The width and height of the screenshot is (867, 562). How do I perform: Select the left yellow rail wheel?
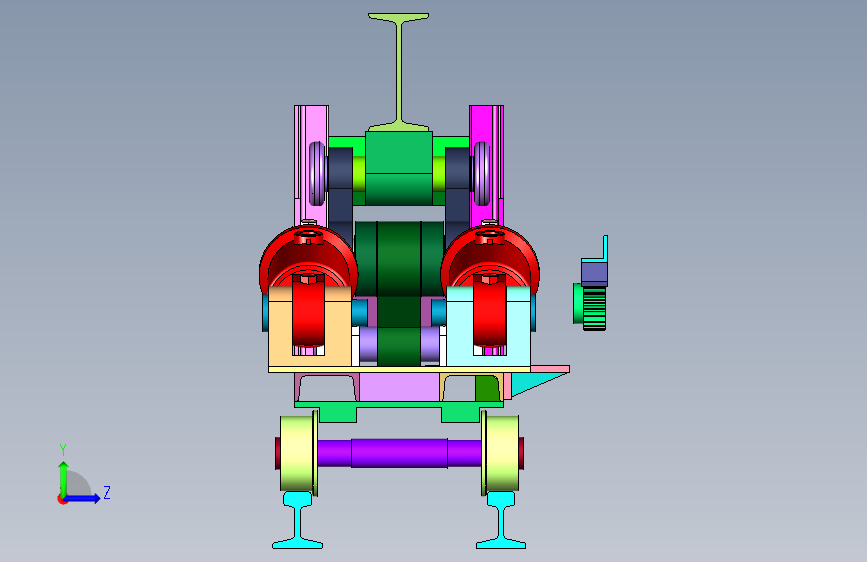click(x=297, y=454)
